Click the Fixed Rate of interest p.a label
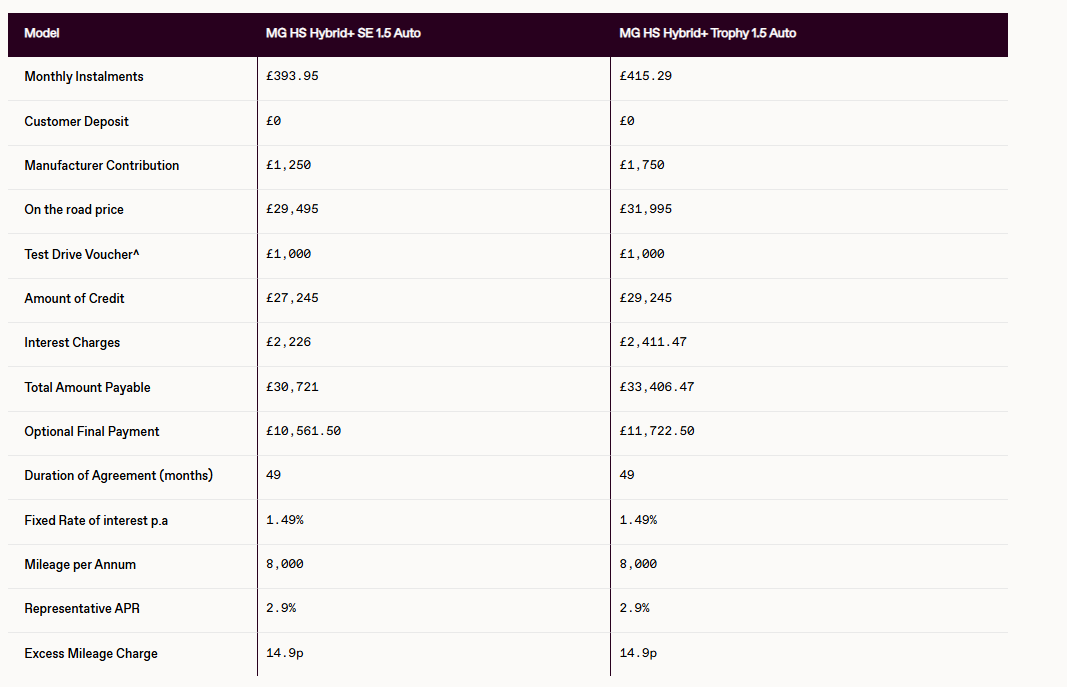This screenshot has height=687, width=1067. tap(96, 520)
